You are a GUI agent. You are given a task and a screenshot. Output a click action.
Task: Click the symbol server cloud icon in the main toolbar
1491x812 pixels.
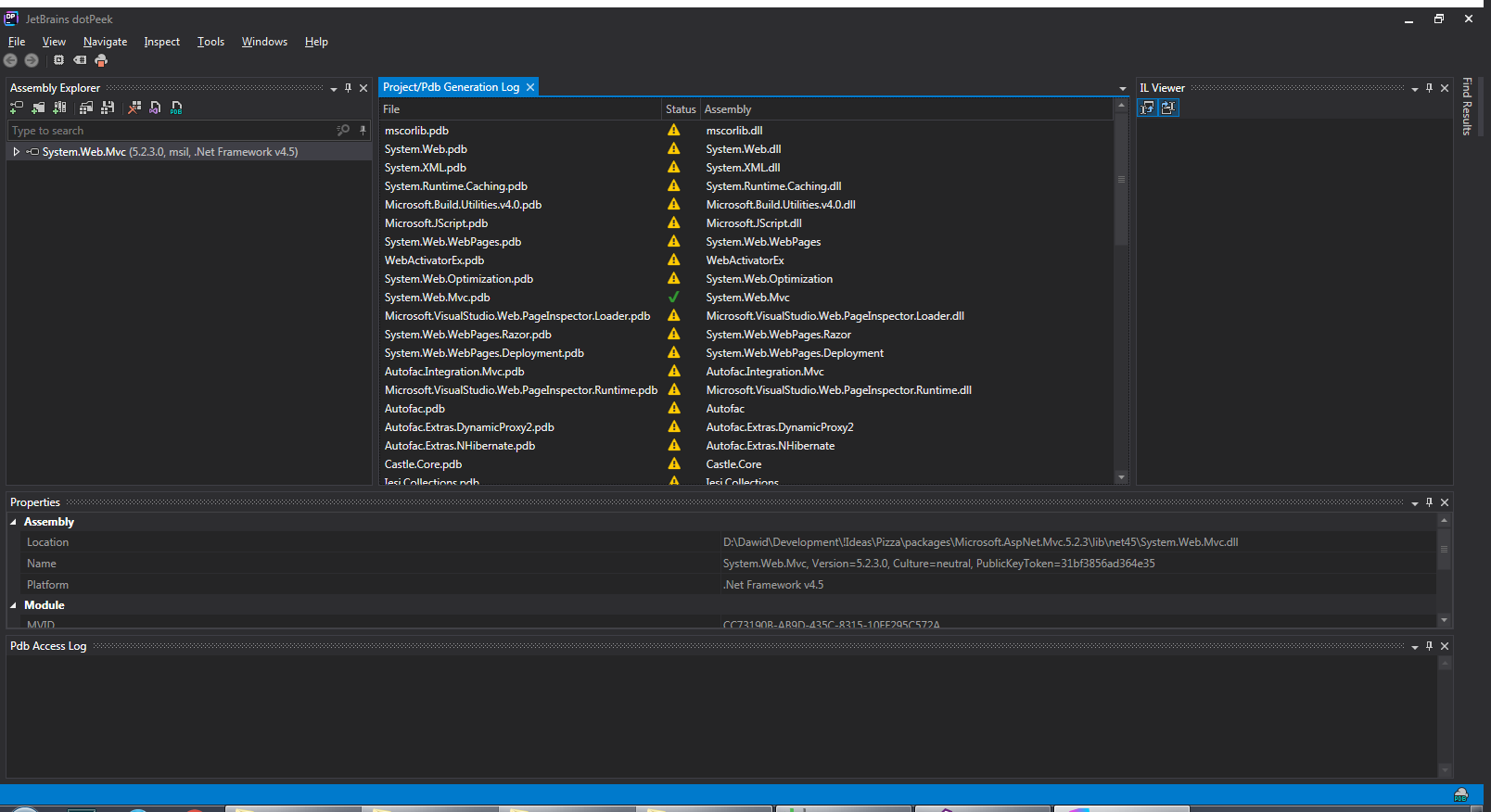pos(101,60)
